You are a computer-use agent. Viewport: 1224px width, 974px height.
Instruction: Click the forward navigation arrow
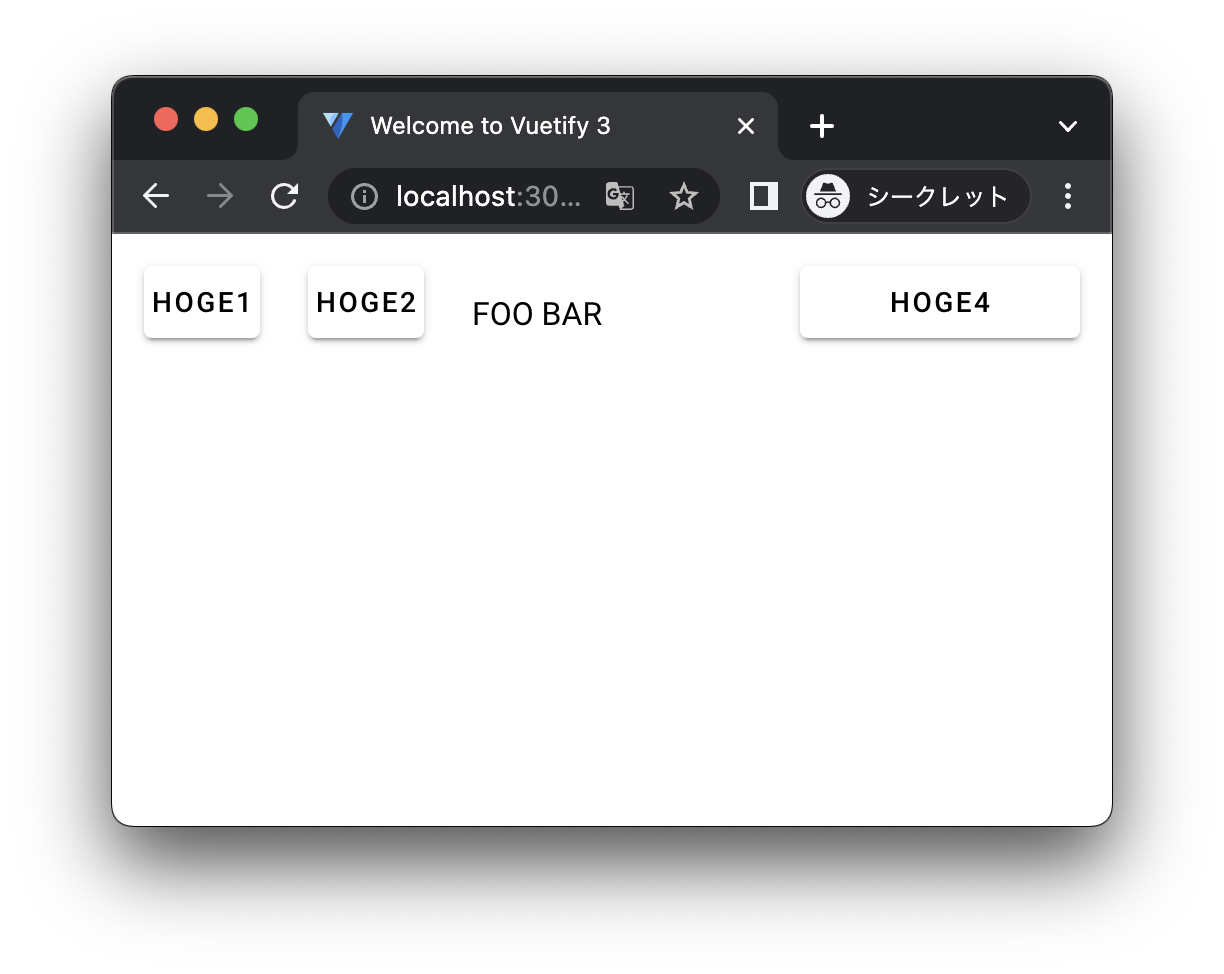[x=220, y=196]
